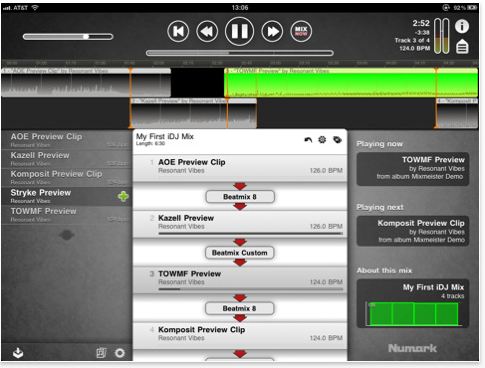This screenshot has width=485, height=368.
Task: Click the Playing next Komposit Preview Clip card
Action: tap(413, 231)
